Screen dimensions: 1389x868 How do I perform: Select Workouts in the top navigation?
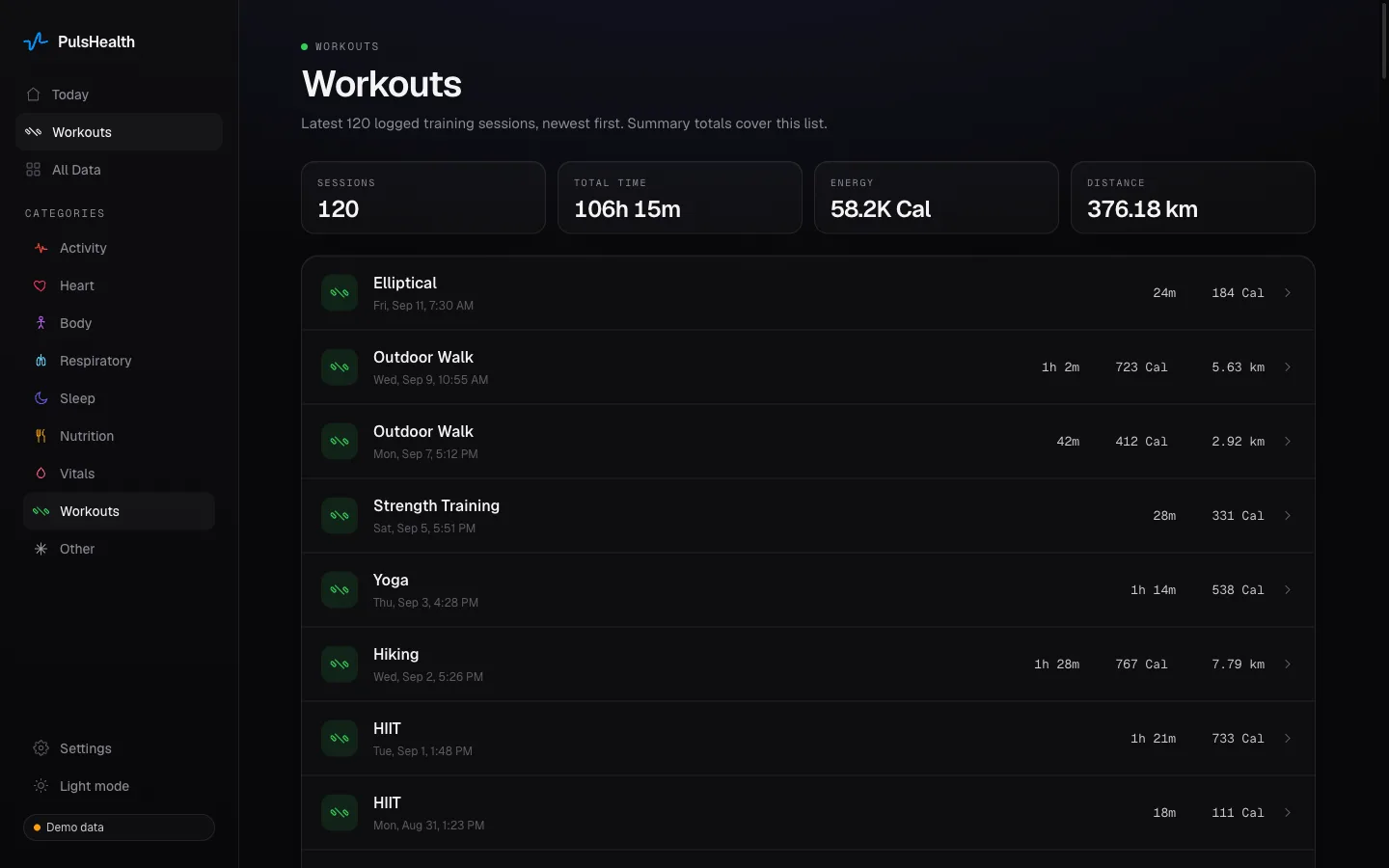119,132
